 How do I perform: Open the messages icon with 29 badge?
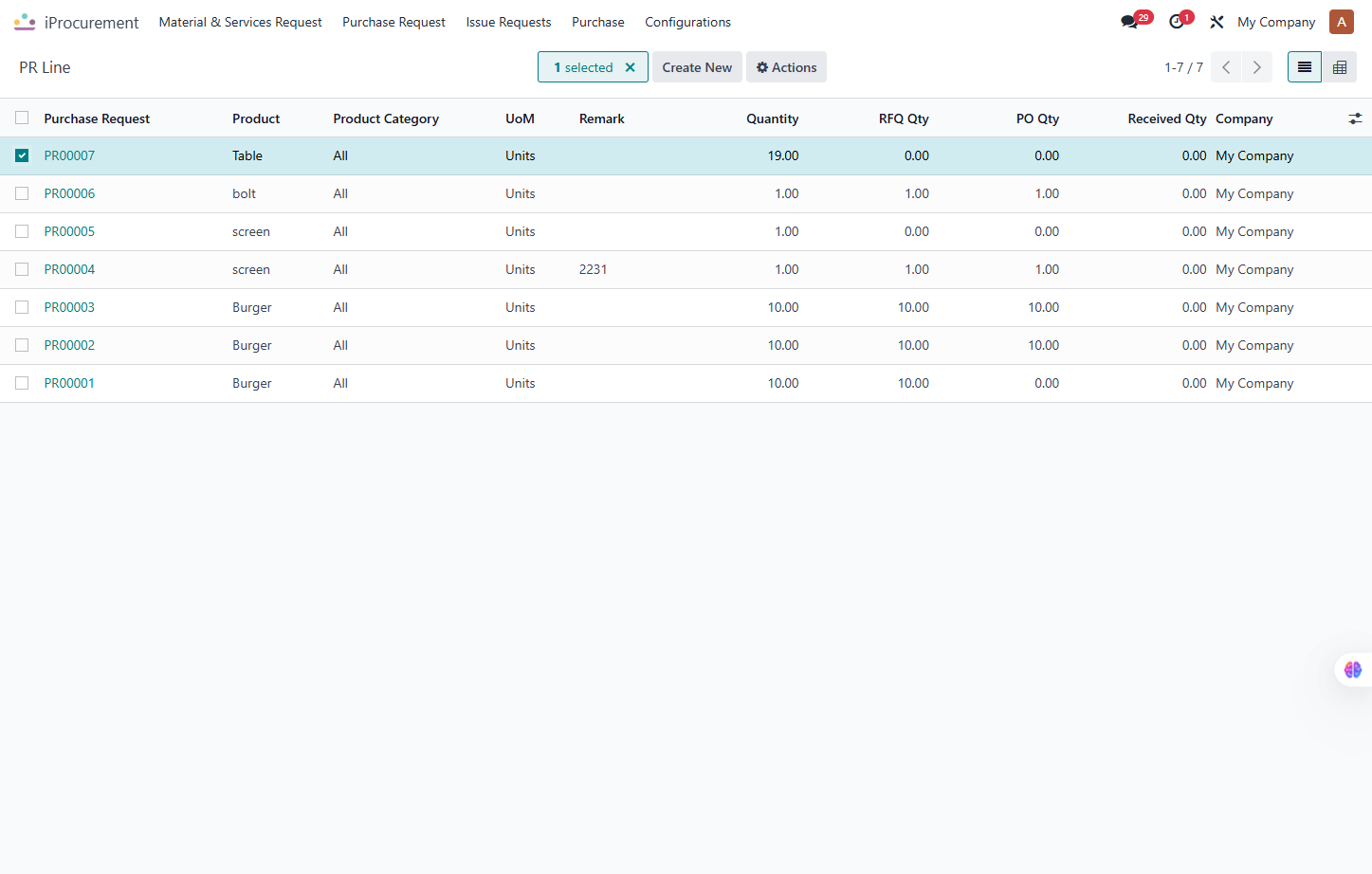pos(1129,22)
